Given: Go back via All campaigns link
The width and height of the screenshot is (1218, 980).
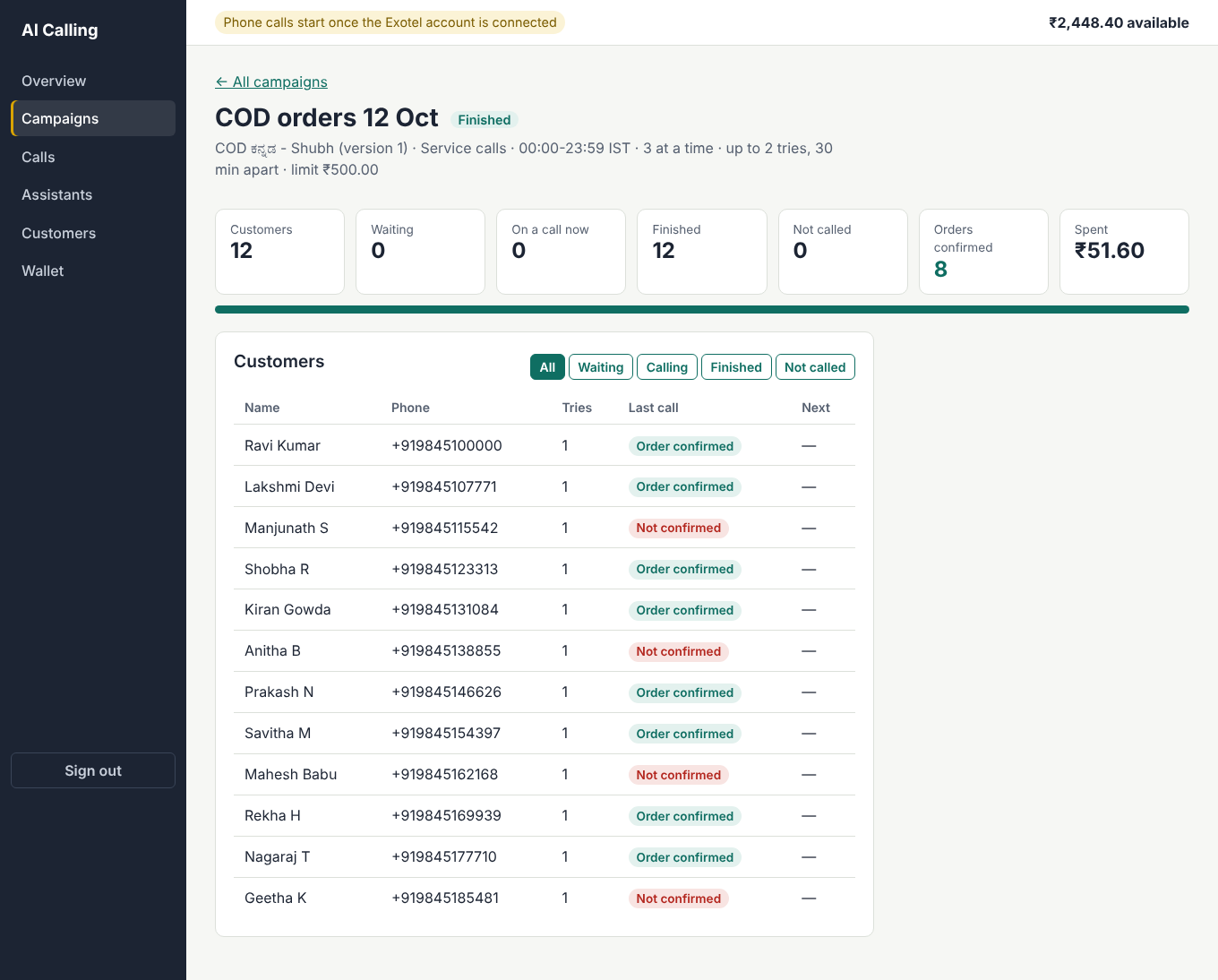Looking at the screenshot, I should [271, 82].
